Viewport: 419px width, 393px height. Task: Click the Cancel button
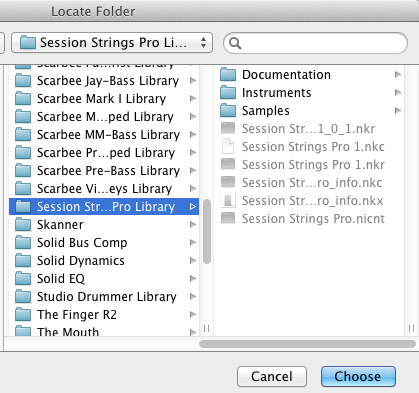272,376
